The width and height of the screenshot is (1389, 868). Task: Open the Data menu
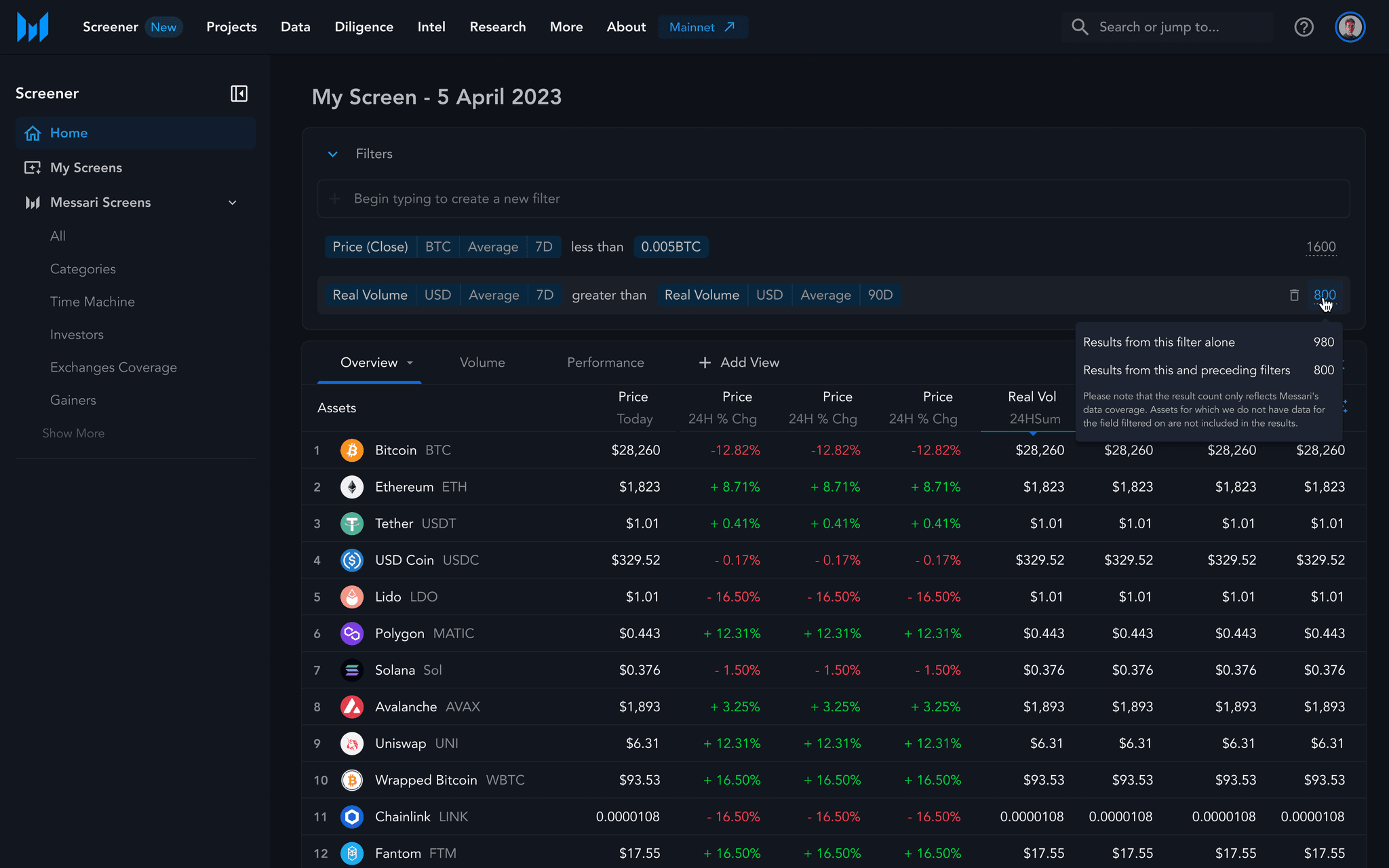click(x=296, y=27)
